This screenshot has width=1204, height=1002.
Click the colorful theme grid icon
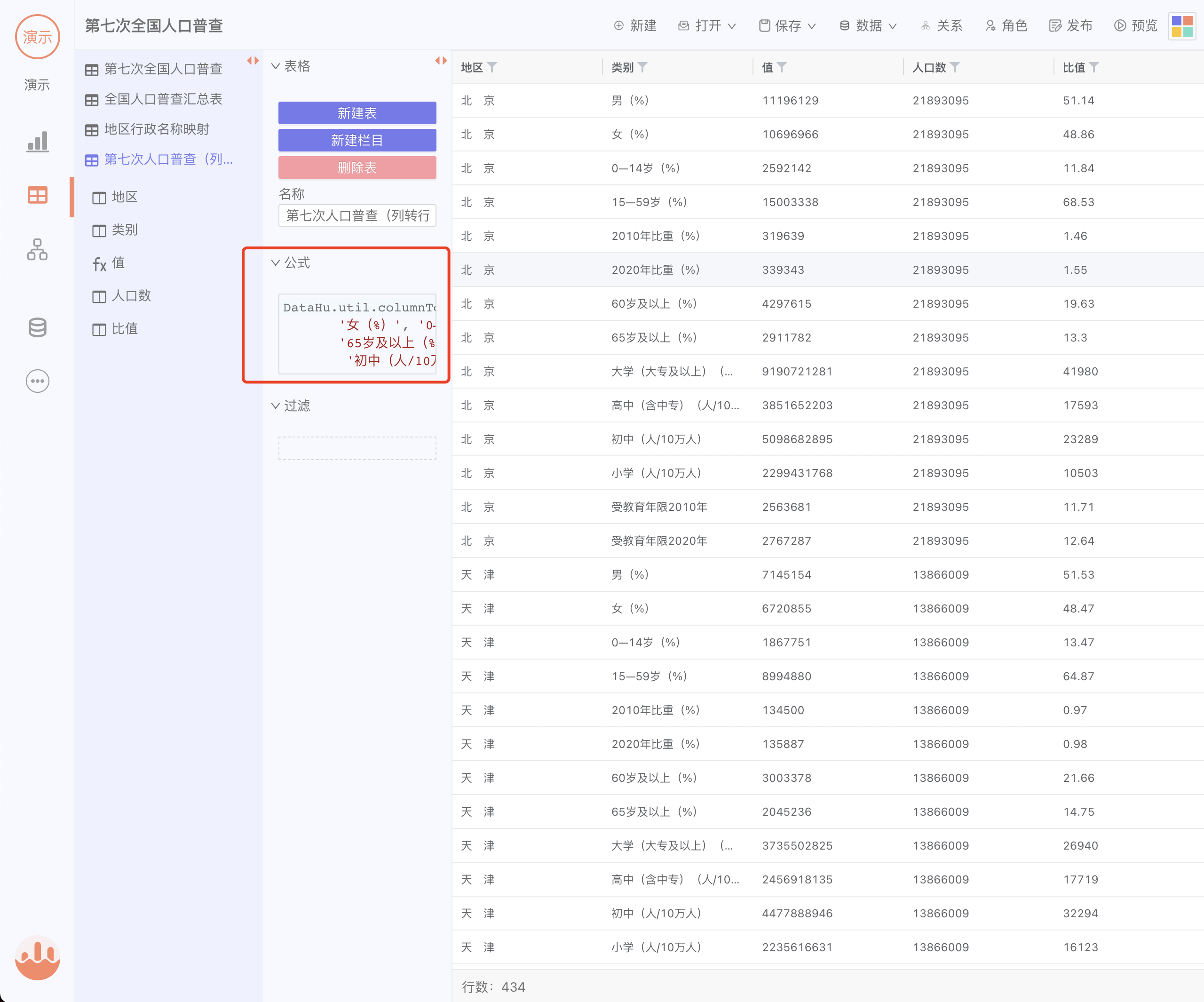pyautogui.click(x=1181, y=26)
